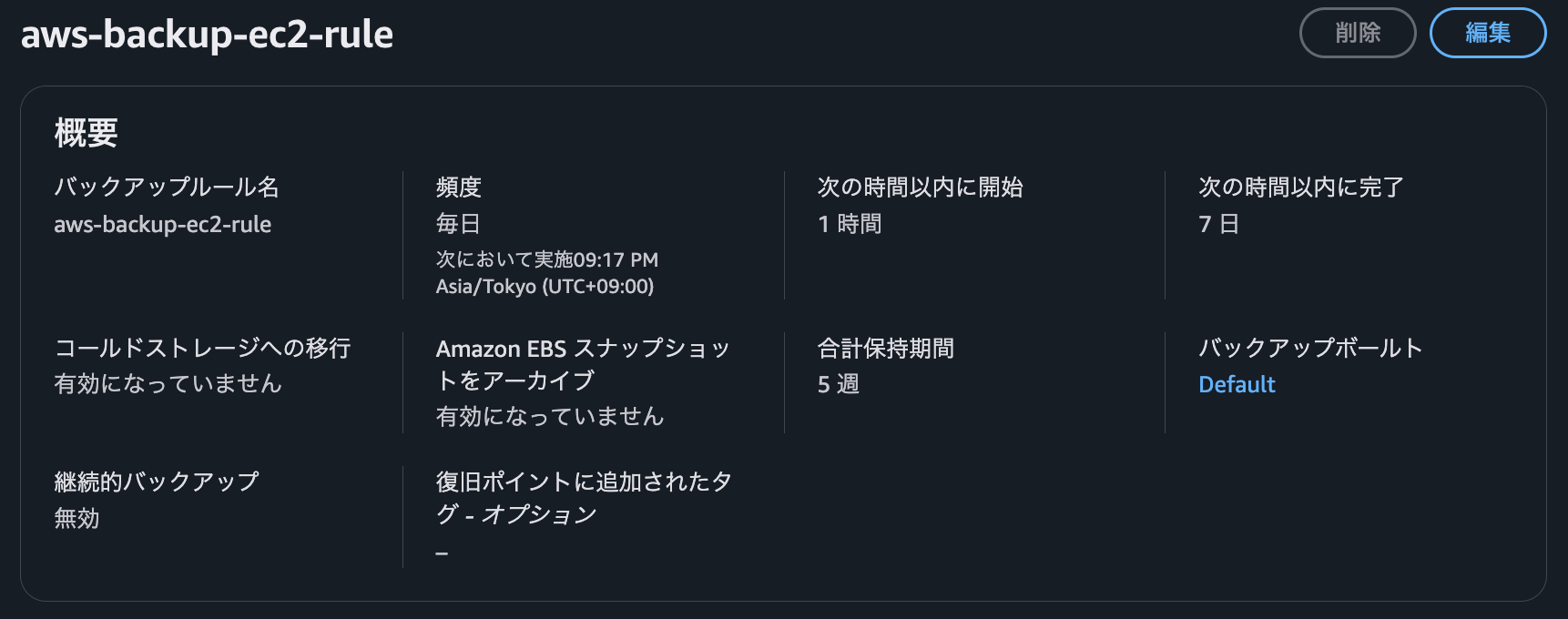Open the Default backup vault link

[1237, 385]
